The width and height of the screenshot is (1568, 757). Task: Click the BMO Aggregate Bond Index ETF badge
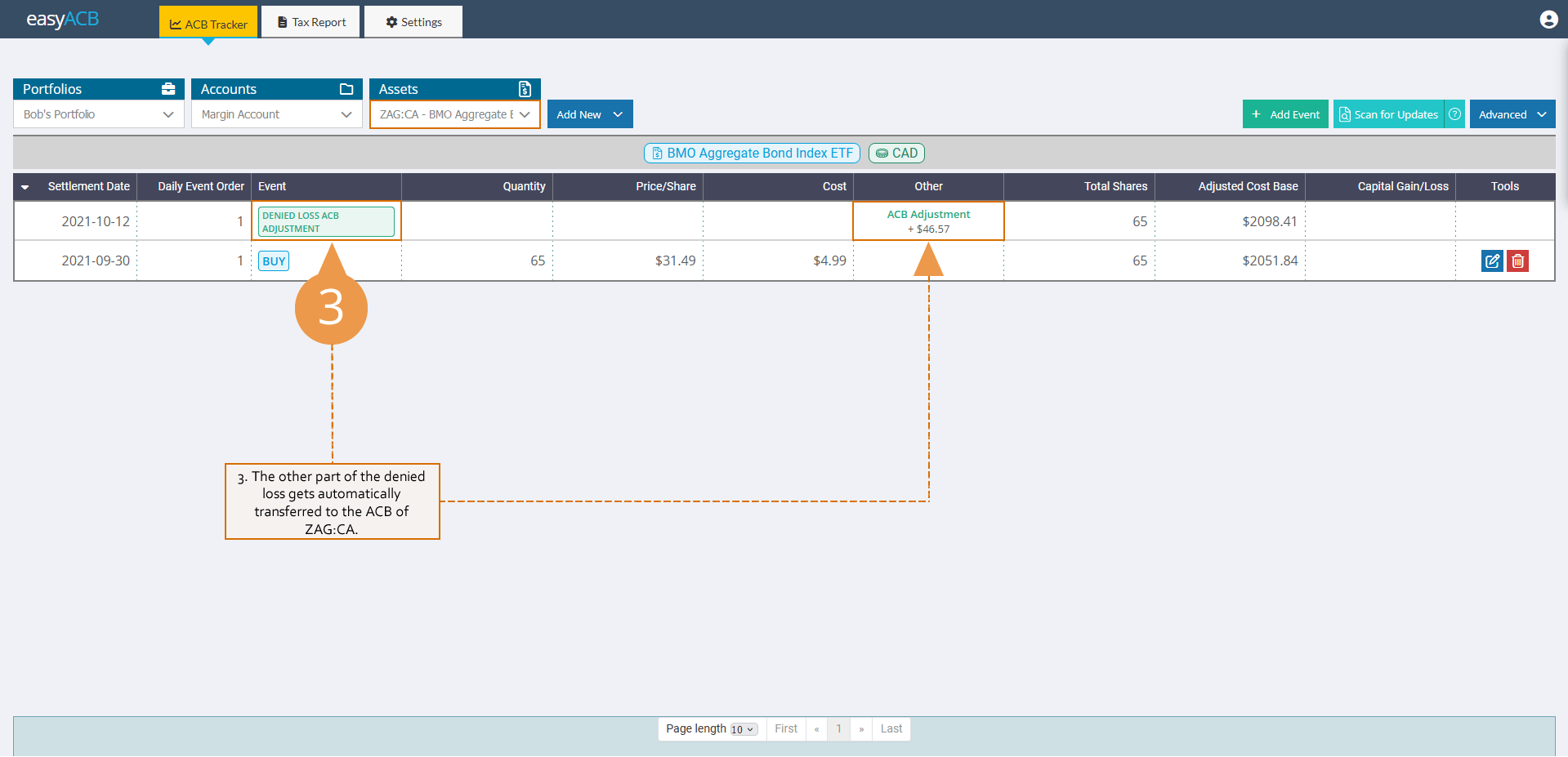pyautogui.click(x=752, y=153)
